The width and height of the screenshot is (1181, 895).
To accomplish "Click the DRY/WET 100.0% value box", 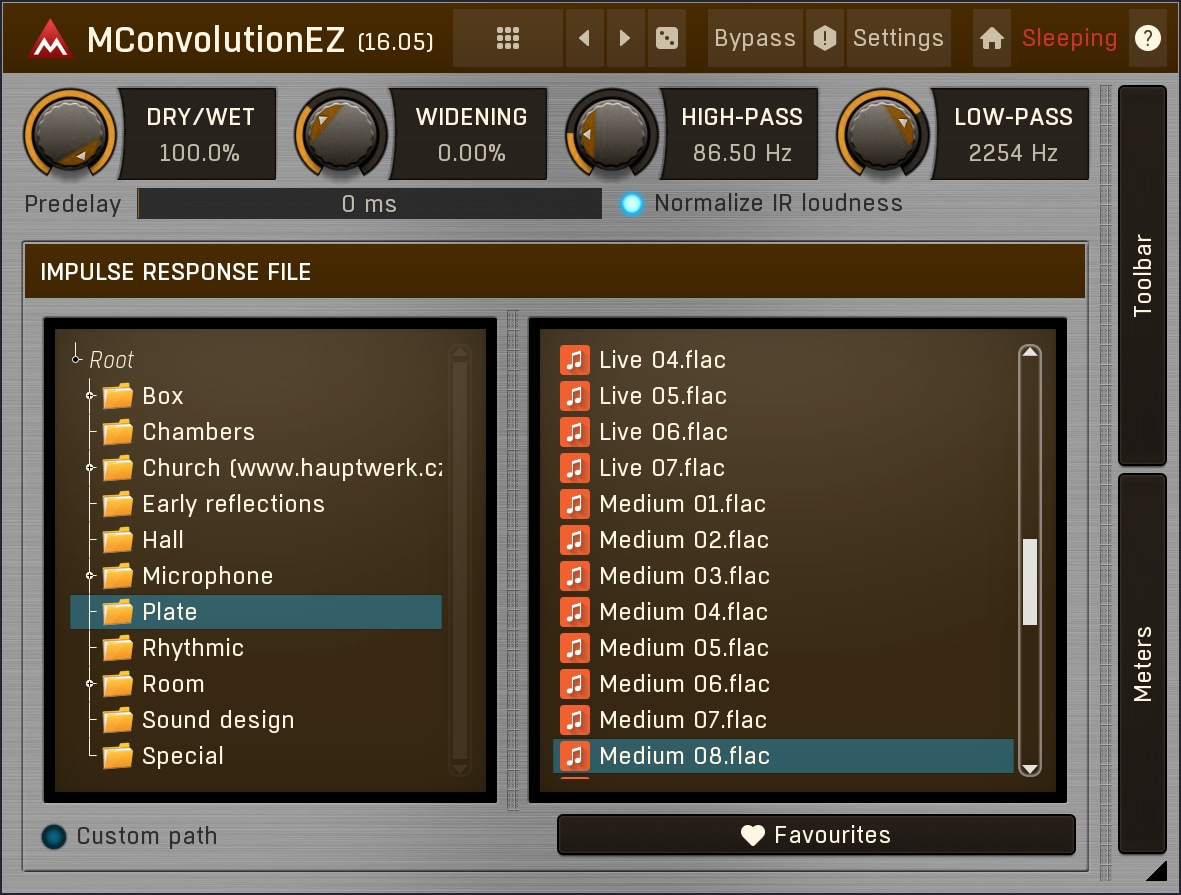I will 199,134.
